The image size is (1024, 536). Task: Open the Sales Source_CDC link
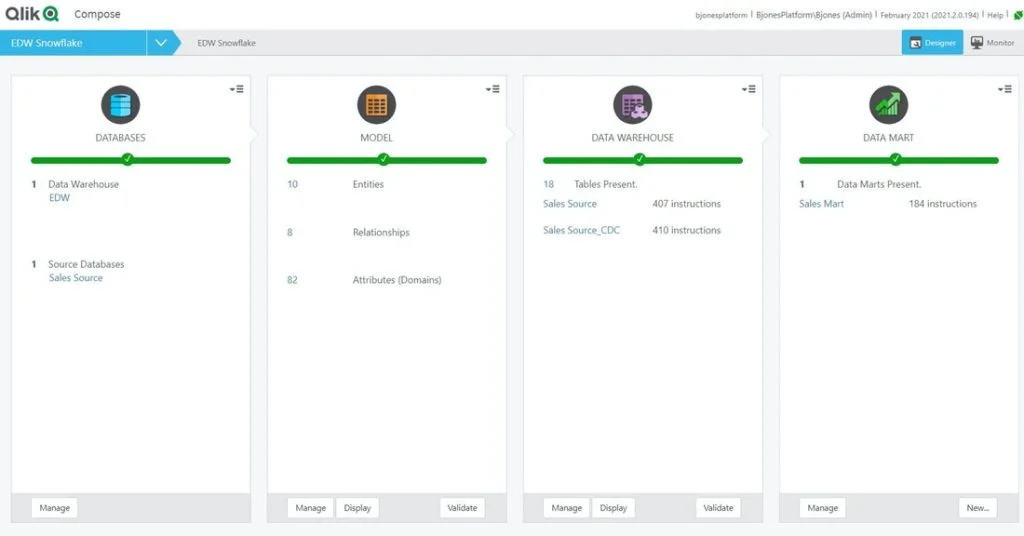581,230
